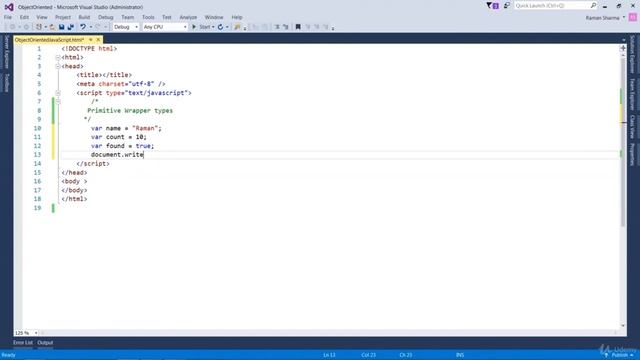Click the clear bookmarks icon

[326, 27]
